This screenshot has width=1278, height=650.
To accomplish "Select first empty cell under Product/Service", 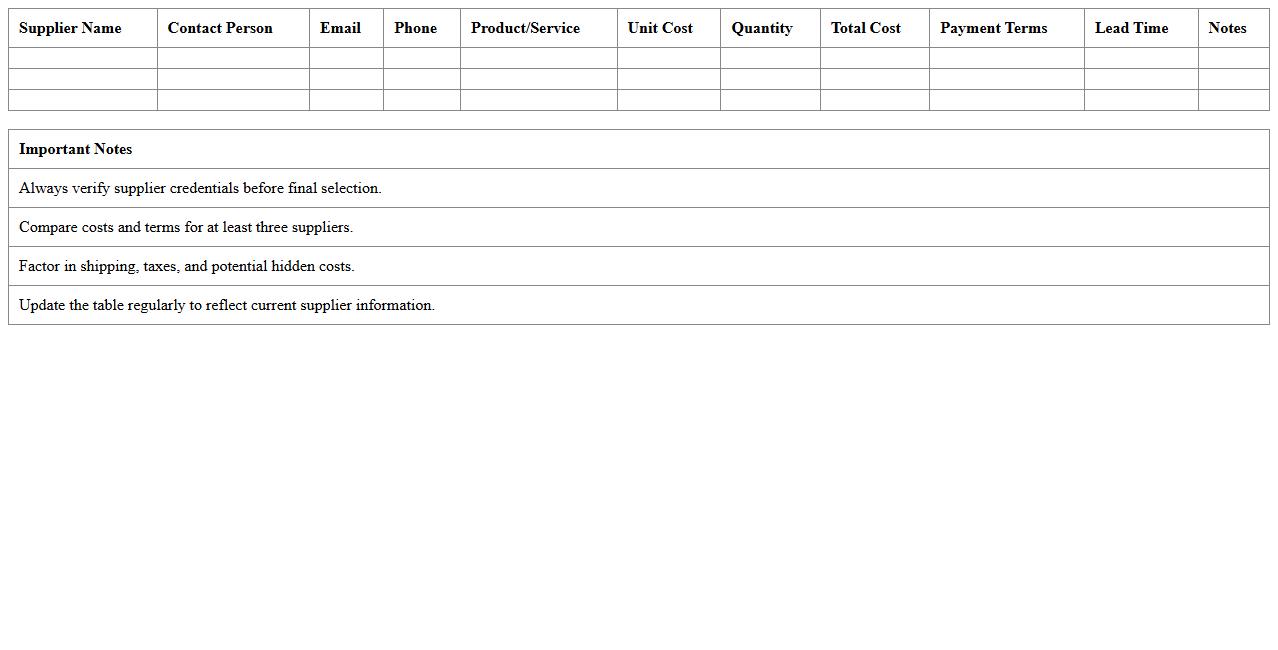I will pos(538,58).
